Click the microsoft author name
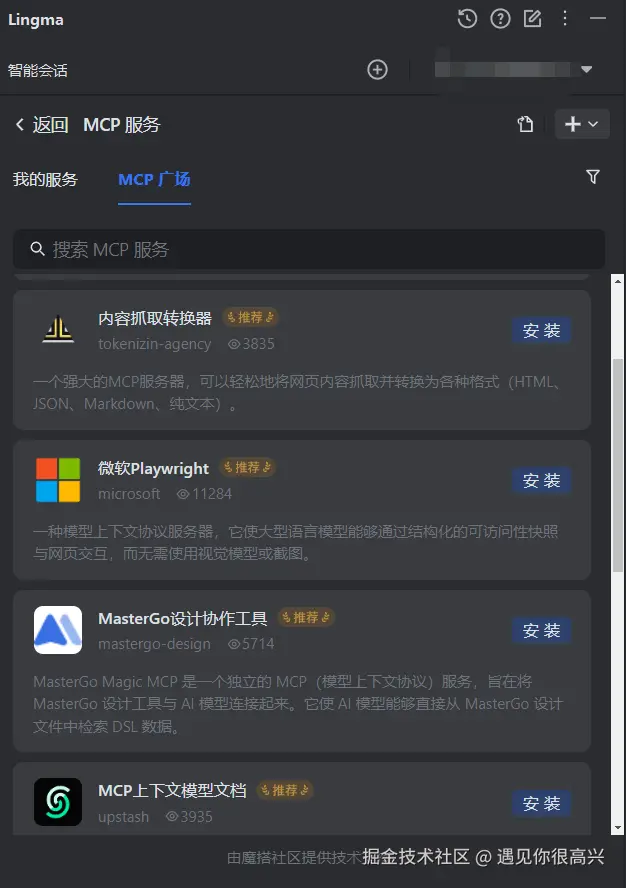Viewport: 626px width, 888px height. coord(129,494)
